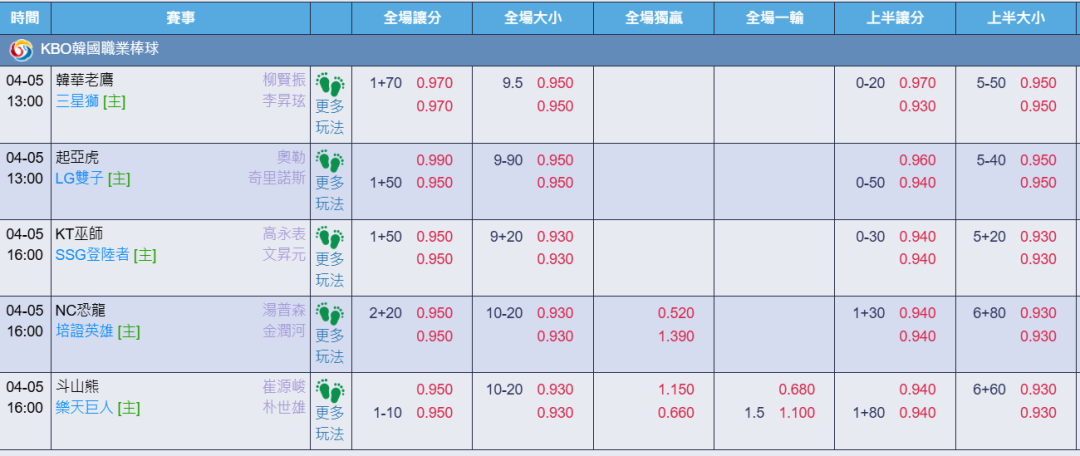Select the 0.660 獨贏 odds for 樂天巨人
This screenshot has height=456, width=1080.
coord(676,413)
